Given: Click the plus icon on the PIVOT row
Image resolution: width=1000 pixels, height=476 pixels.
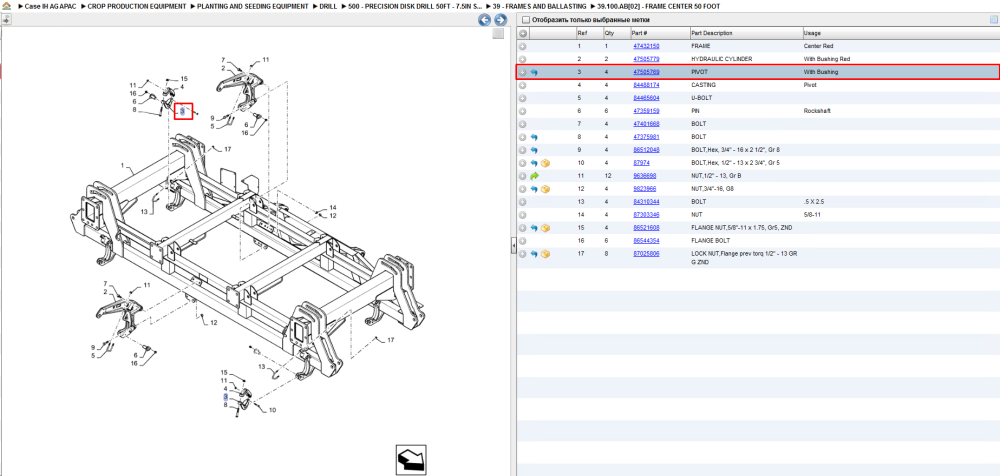Looking at the screenshot, I should coord(522,73).
